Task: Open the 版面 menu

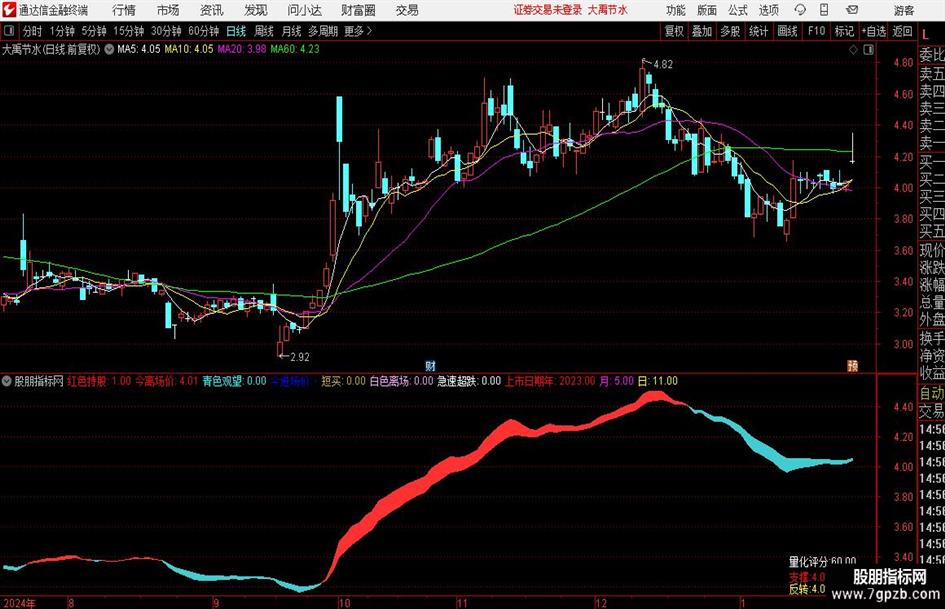Action: coord(706,10)
